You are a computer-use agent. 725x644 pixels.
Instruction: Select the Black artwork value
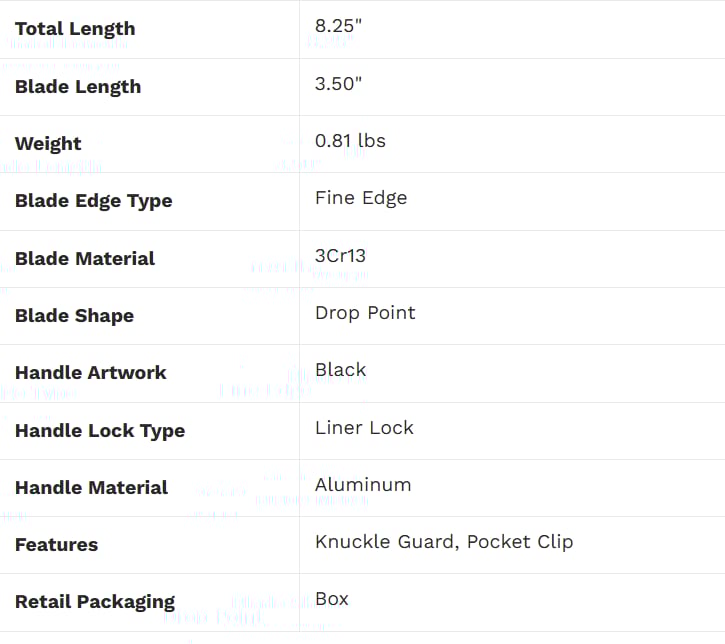coord(340,370)
